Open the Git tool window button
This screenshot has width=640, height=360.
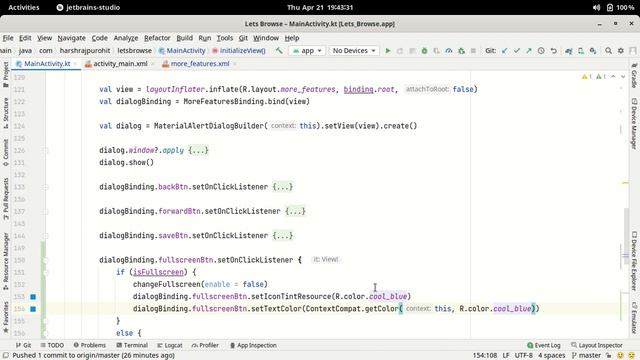coord(24,345)
